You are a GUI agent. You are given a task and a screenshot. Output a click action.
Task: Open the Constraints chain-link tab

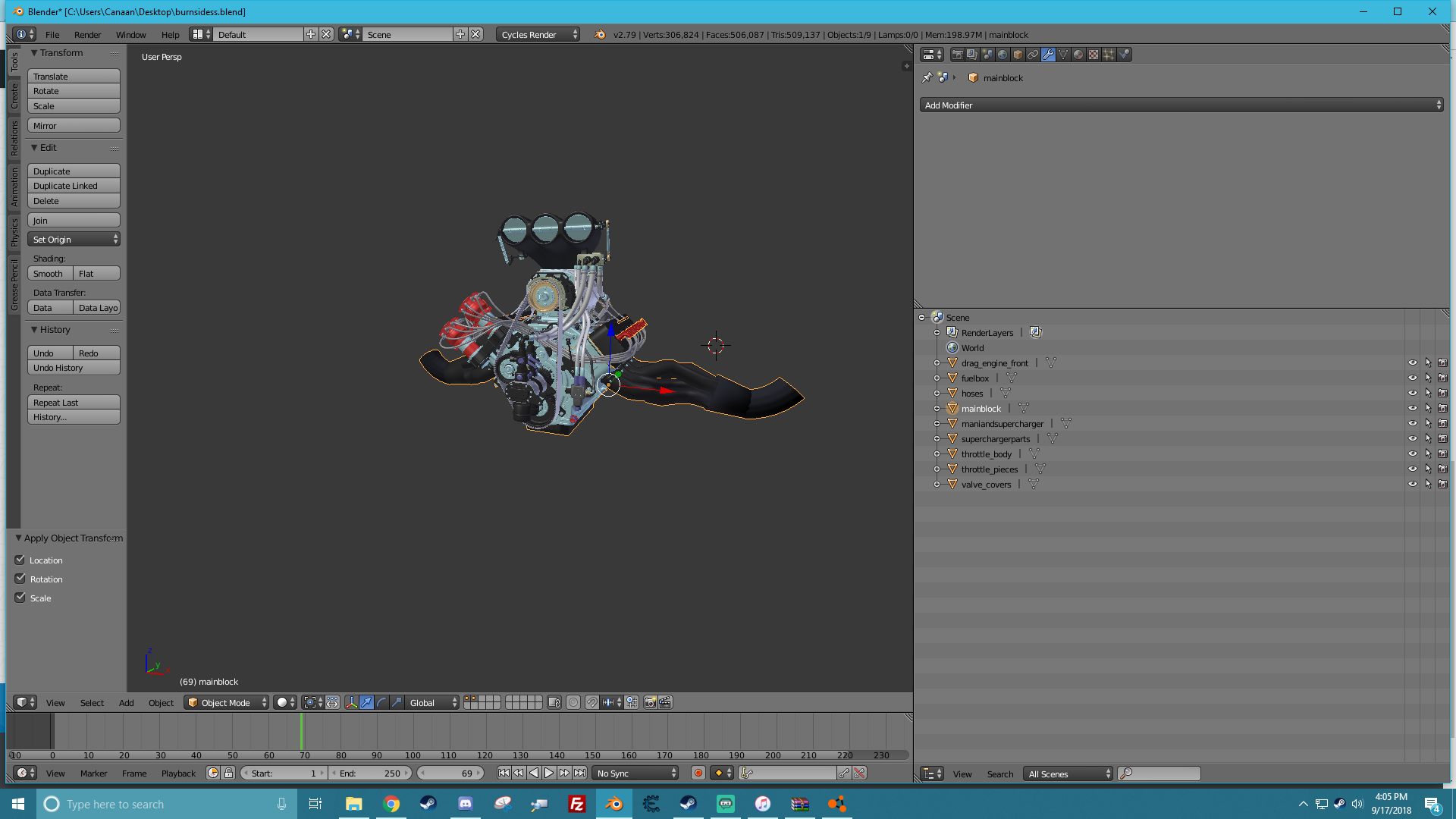1033,55
